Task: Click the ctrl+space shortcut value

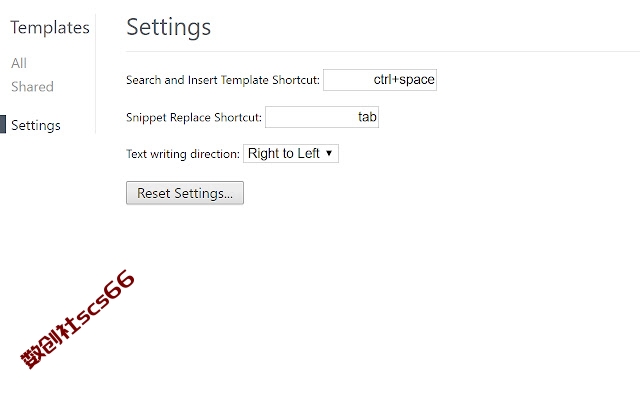Action: [x=404, y=80]
